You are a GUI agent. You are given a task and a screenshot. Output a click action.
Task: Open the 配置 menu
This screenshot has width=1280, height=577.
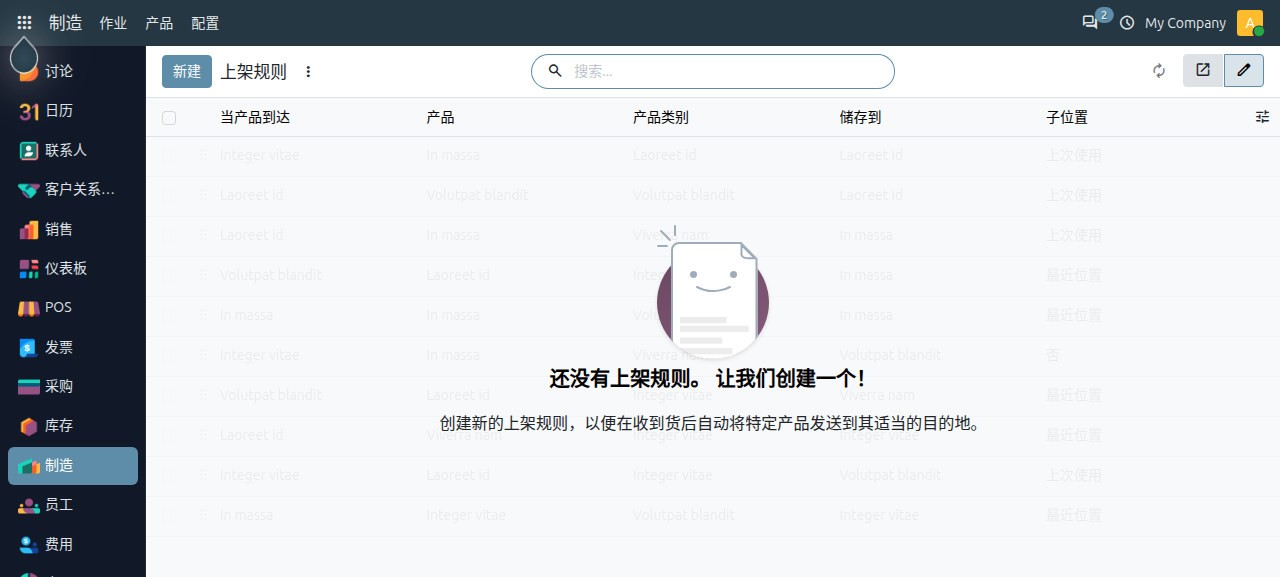(x=205, y=23)
